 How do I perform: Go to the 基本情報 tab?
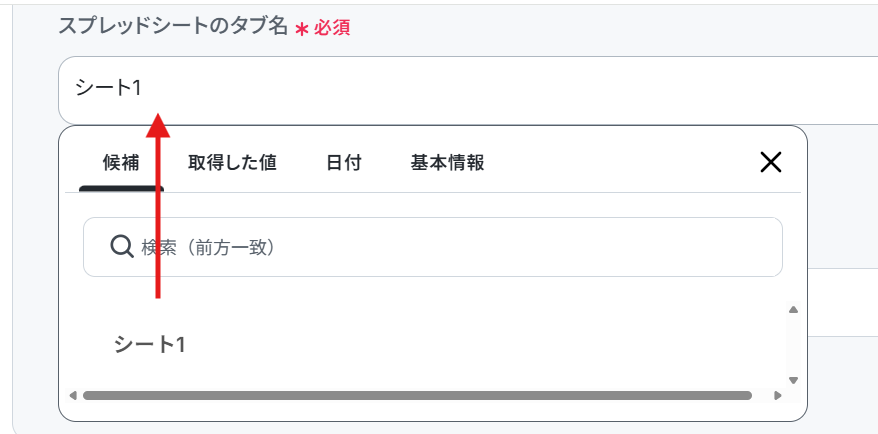(x=447, y=162)
